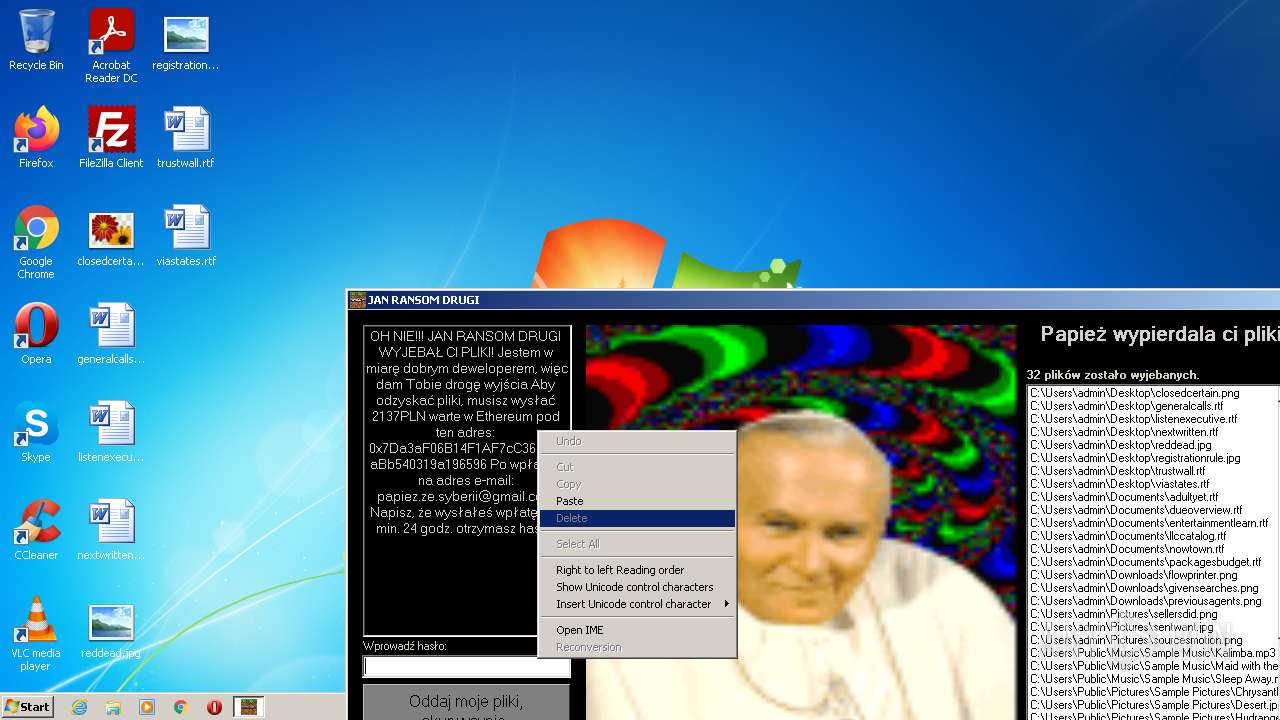Select previousagents.png in the file list
Image resolution: width=1280 pixels, height=720 pixels.
pyautogui.click(x=1145, y=601)
